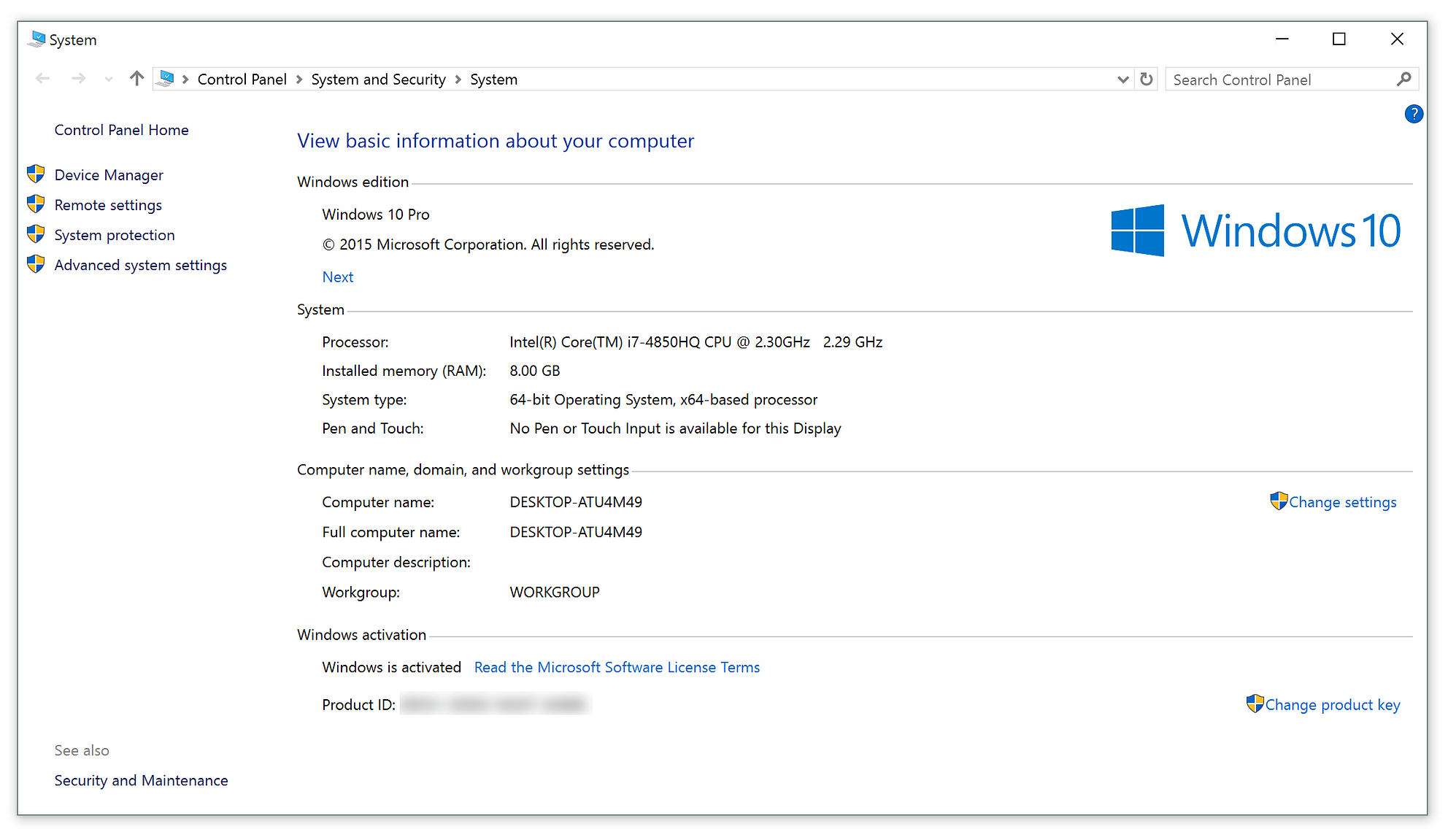
Task: Click the Full computer name value
Action: pos(576,532)
